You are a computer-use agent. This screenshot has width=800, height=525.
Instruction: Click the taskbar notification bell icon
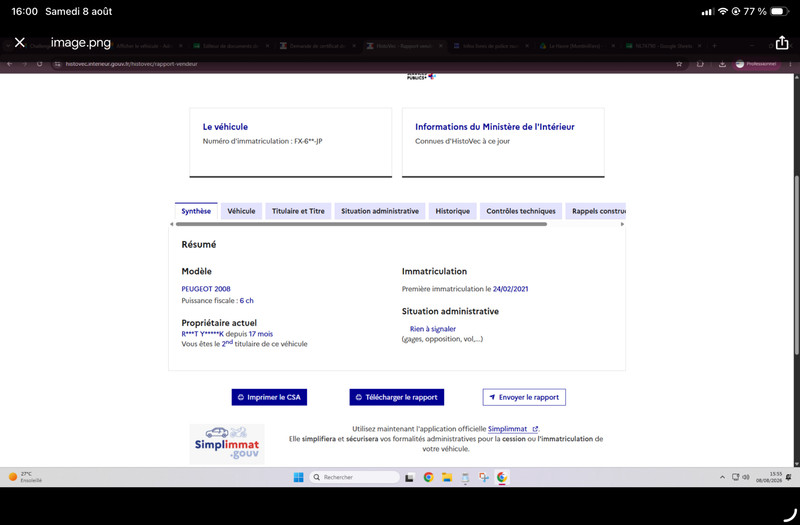(788, 477)
